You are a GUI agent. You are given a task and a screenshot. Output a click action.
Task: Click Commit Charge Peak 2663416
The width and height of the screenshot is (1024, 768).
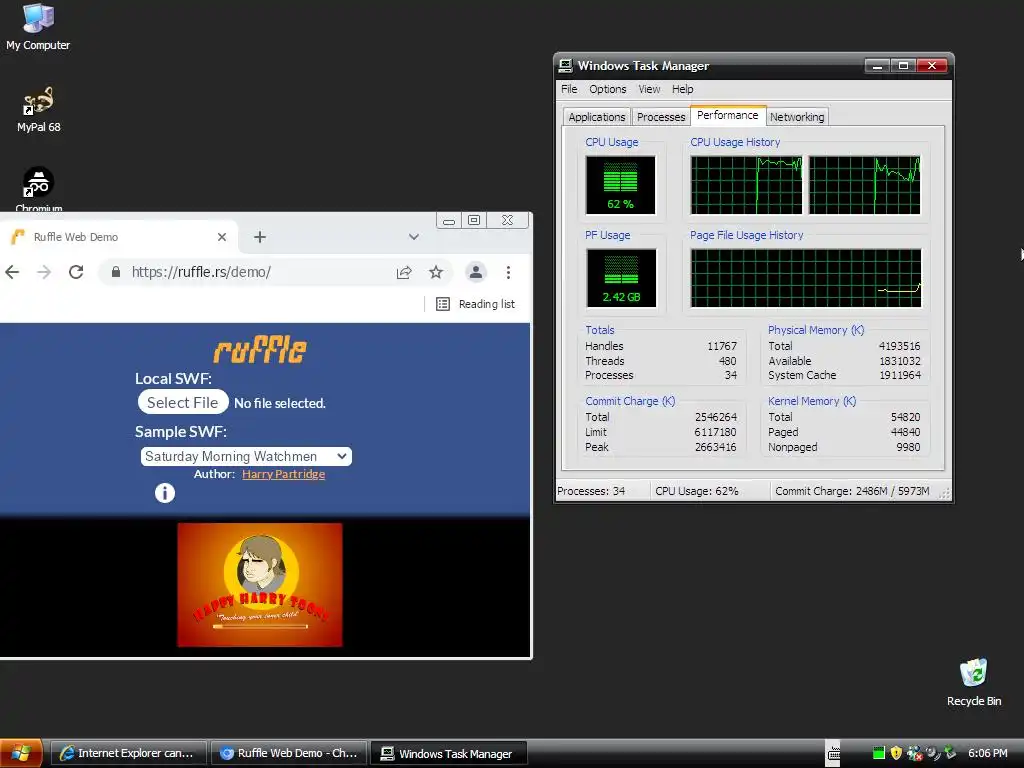pos(715,447)
